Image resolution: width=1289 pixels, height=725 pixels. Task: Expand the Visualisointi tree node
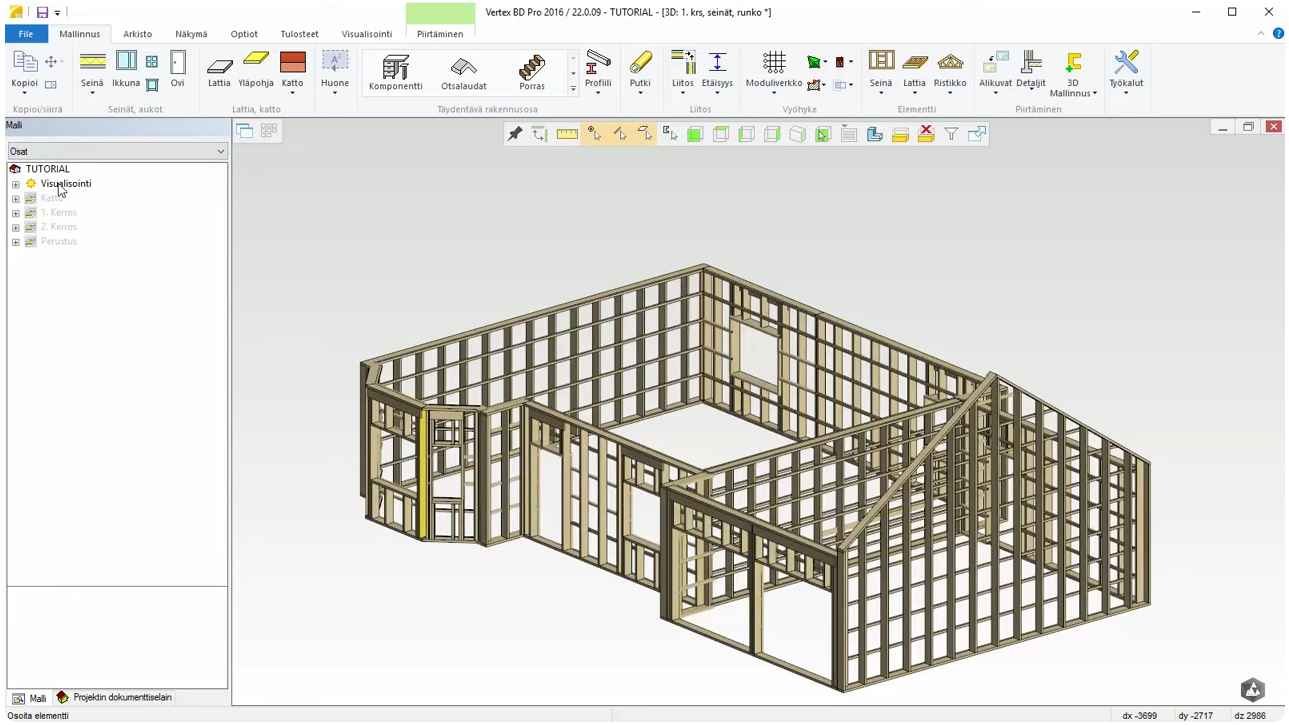coord(15,184)
